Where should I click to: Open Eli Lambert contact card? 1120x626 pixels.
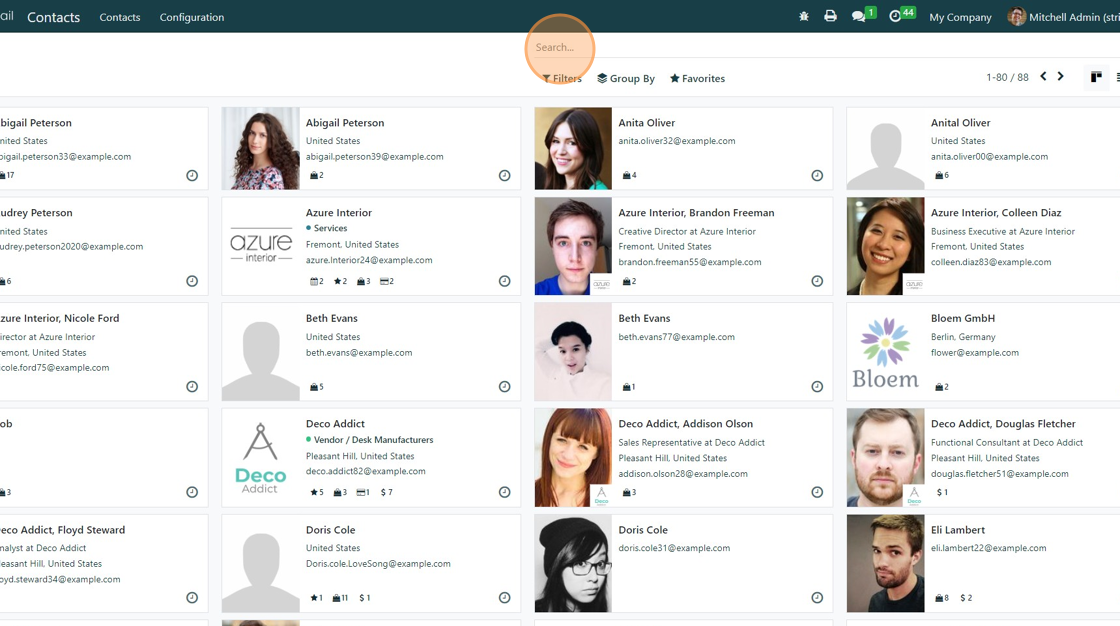983,563
